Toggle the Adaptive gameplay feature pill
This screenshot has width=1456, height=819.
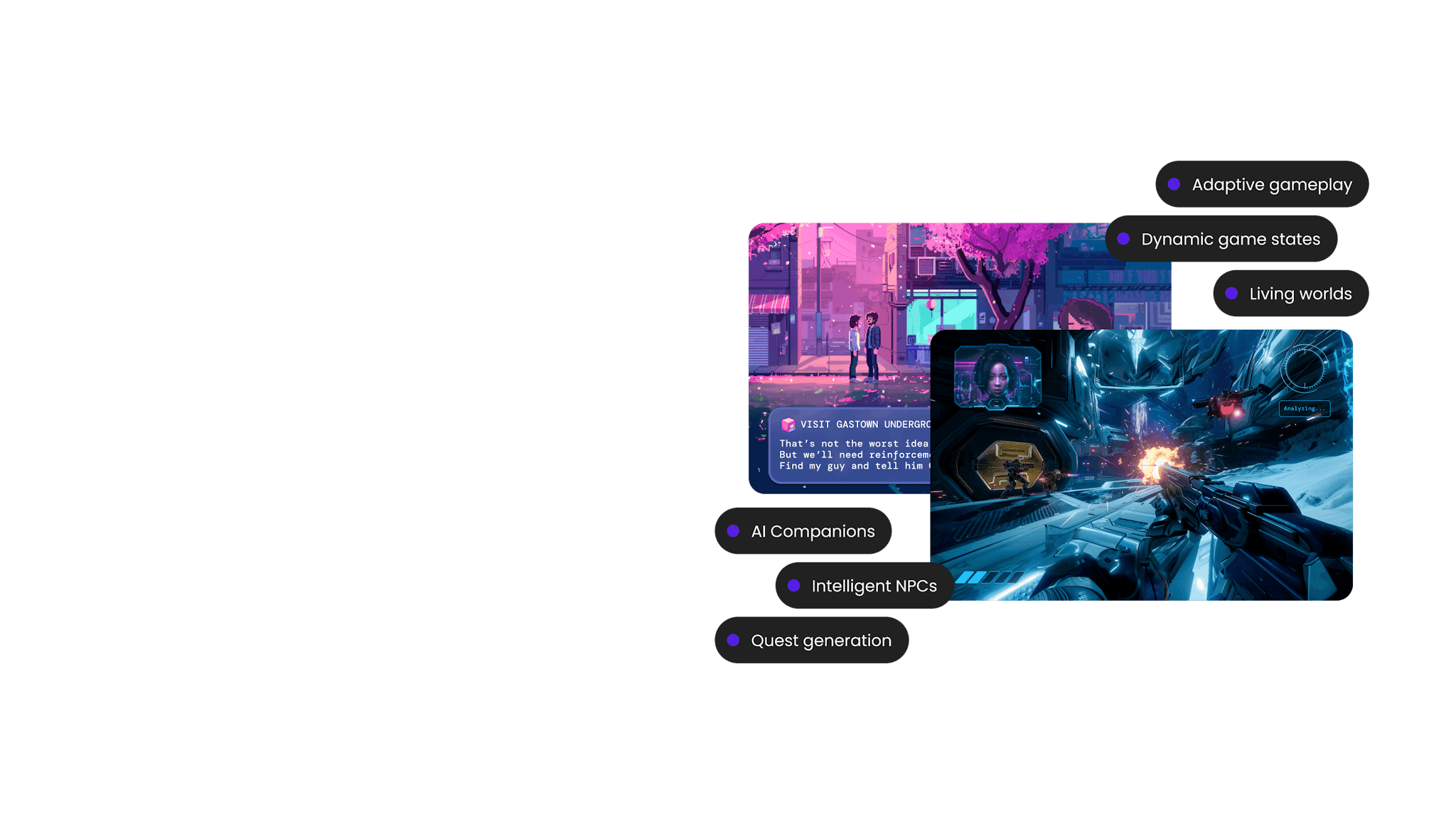pyautogui.click(x=1262, y=184)
